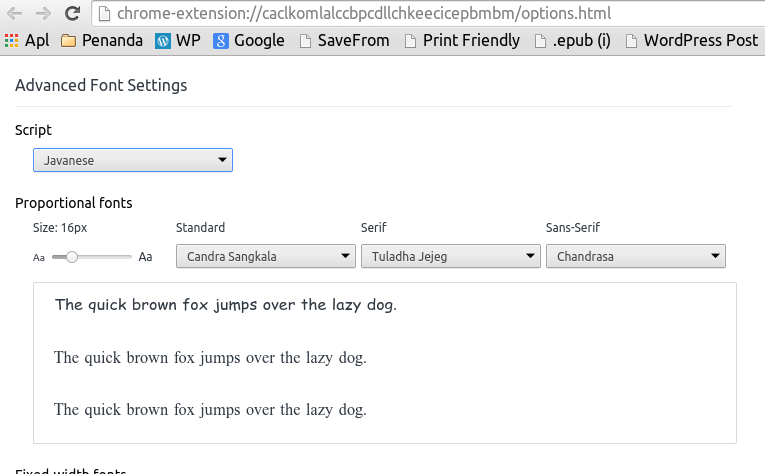
Task: Open the Penanda bookmarks folder
Action: [101, 40]
